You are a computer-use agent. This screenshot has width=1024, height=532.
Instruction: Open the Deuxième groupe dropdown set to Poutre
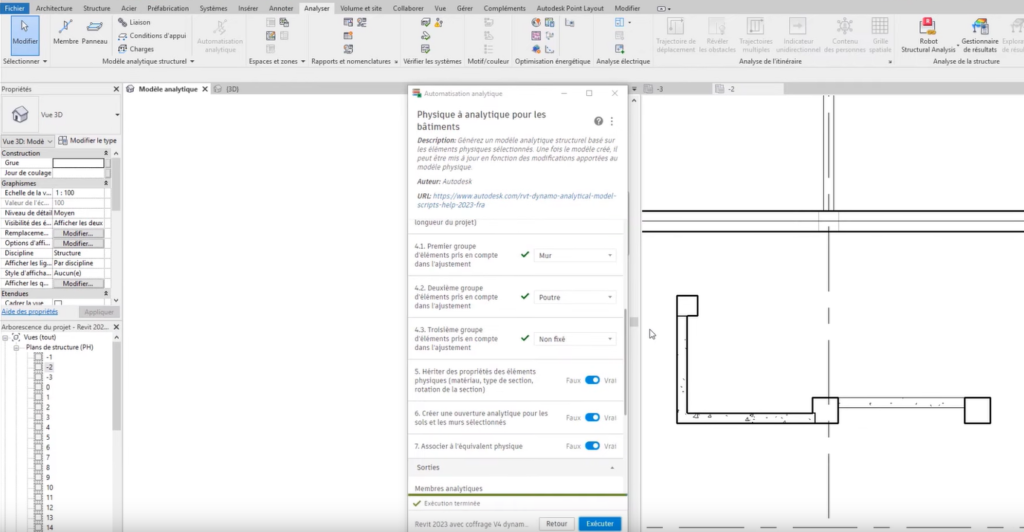(575, 297)
